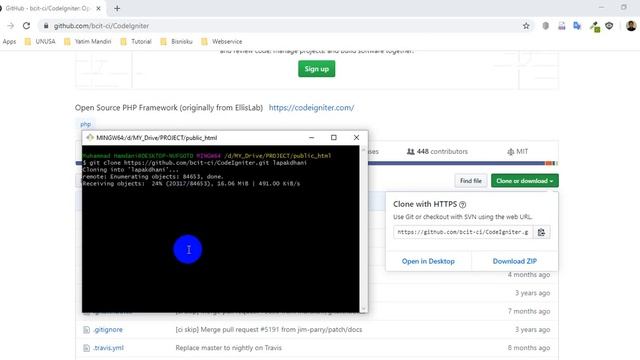Viewport: 640px width, 360px height.
Task: Click the .travis.yml file icon
Action: (x=86, y=348)
